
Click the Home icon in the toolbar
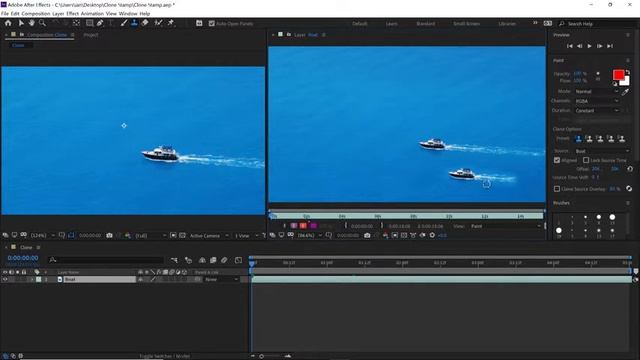(8, 23)
